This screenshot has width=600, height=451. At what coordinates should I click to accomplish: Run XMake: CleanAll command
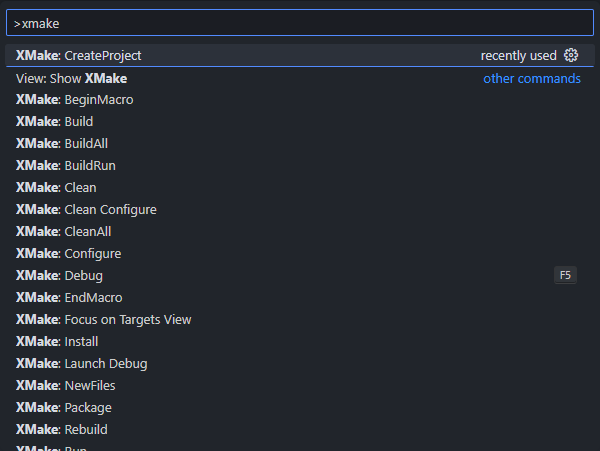(x=64, y=232)
